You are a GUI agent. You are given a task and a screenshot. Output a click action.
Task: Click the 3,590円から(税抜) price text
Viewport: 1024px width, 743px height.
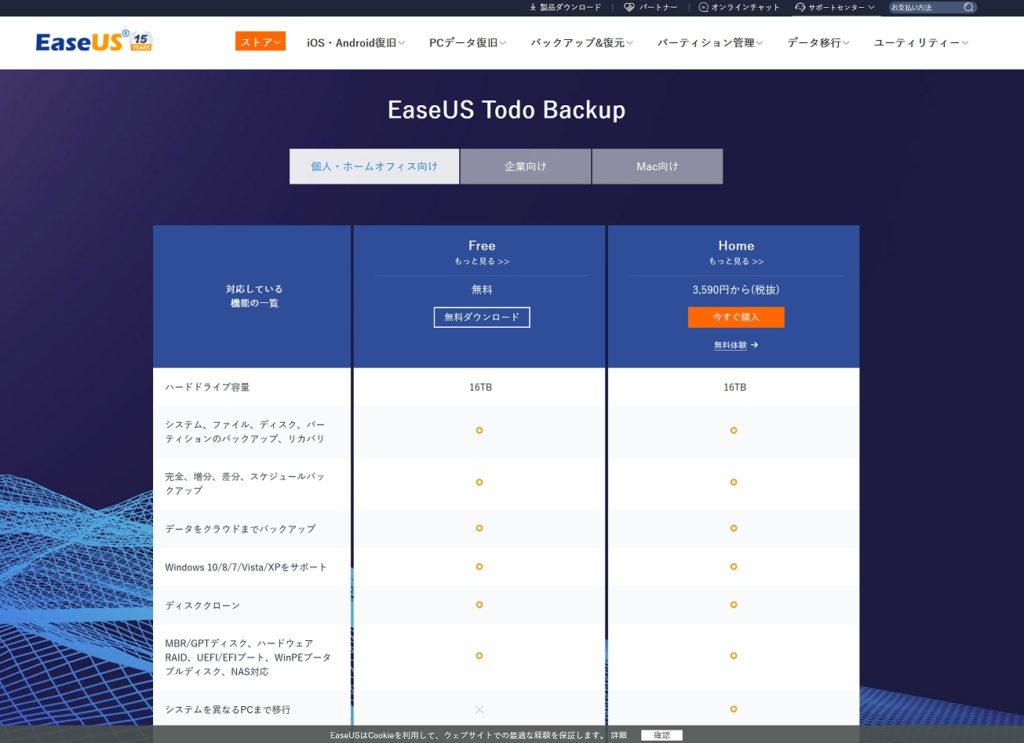tap(736, 289)
